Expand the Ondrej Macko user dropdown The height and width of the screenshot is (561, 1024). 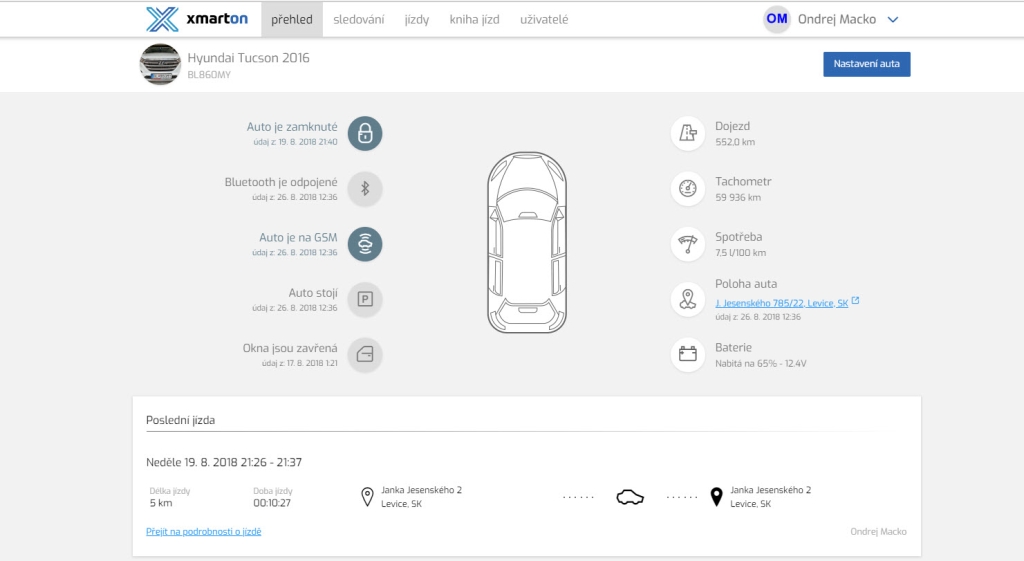tap(893, 19)
